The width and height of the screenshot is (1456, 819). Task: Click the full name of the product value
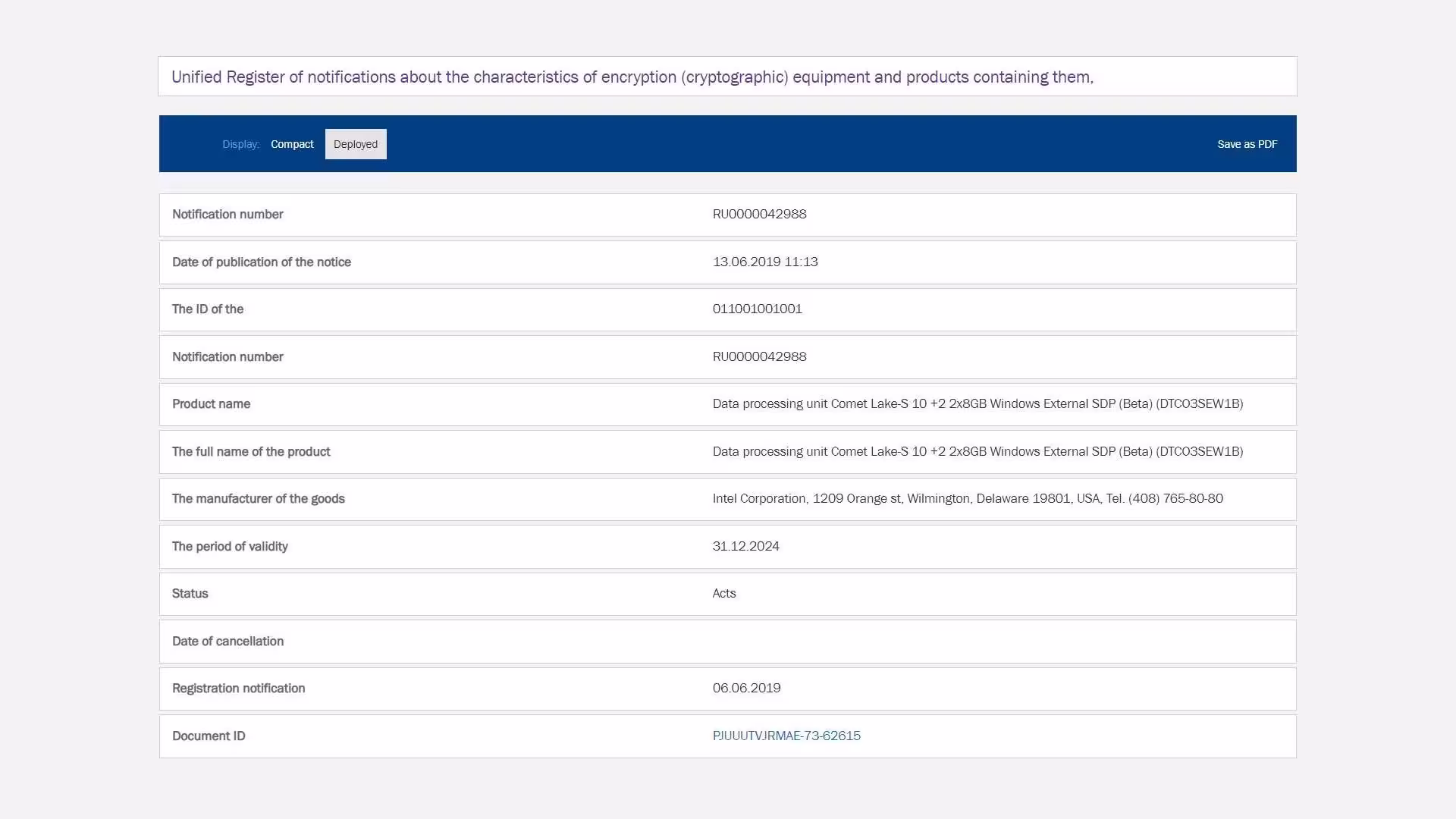(x=977, y=451)
